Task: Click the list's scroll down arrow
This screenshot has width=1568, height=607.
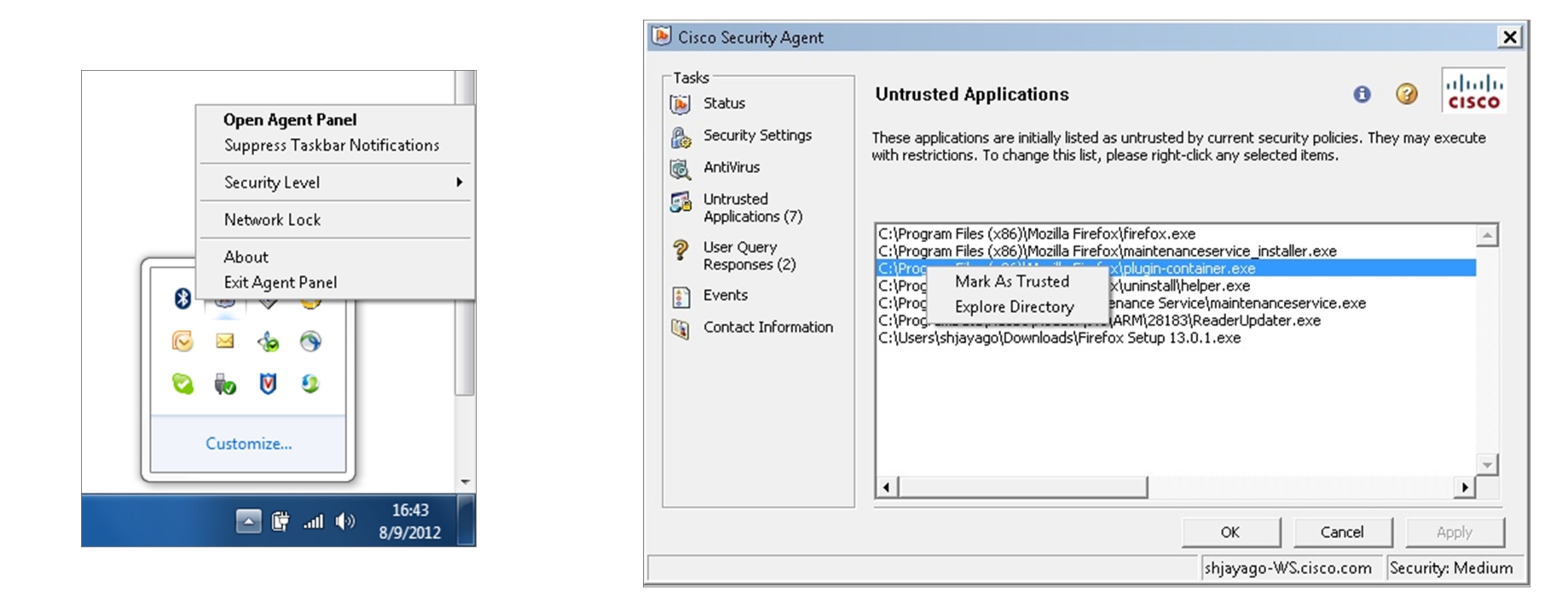Action: pyautogui.click(x=1487, y=465)
